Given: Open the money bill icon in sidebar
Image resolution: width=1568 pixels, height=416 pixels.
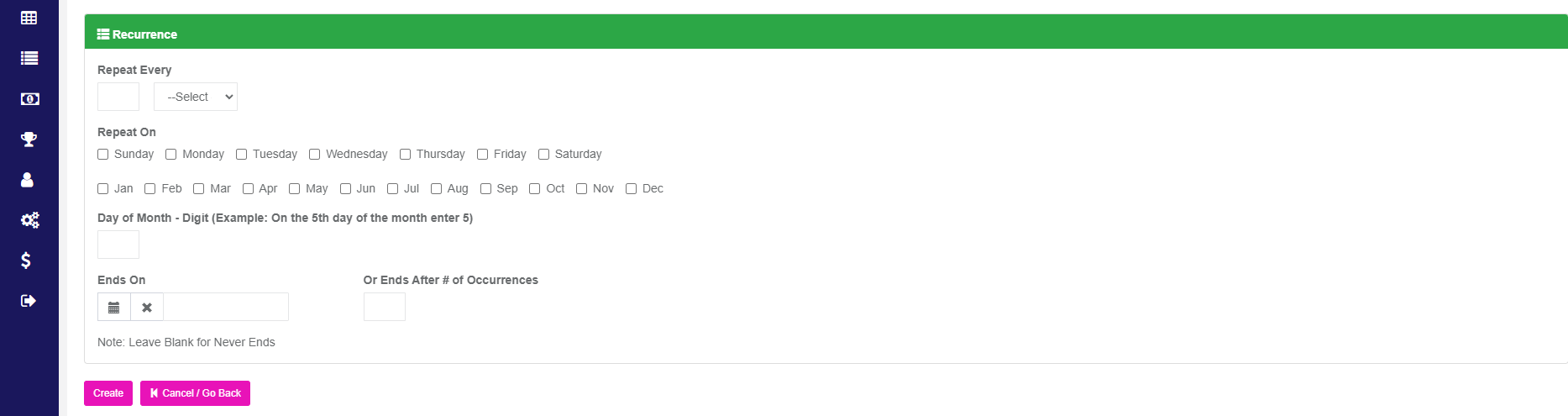Looking at the screenshot, I should 29,98.
